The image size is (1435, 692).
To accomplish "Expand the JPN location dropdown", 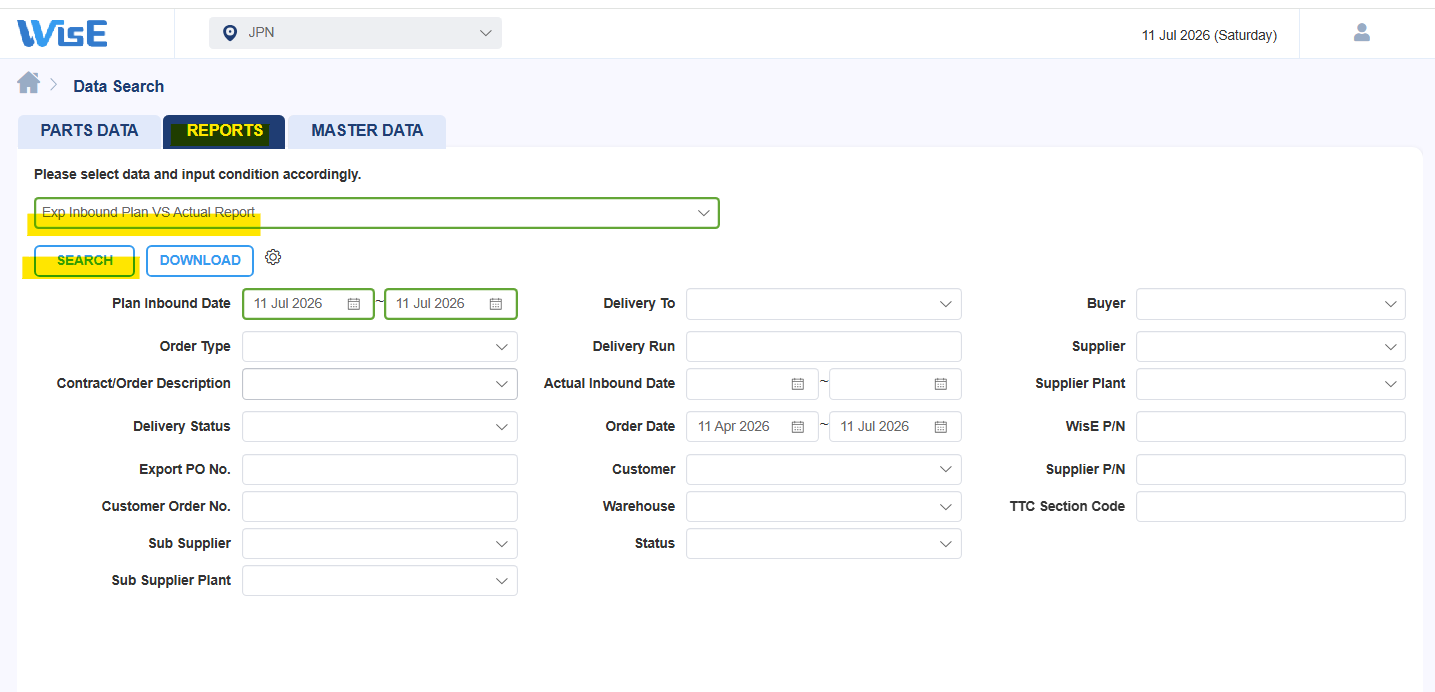I will point(355,33).
